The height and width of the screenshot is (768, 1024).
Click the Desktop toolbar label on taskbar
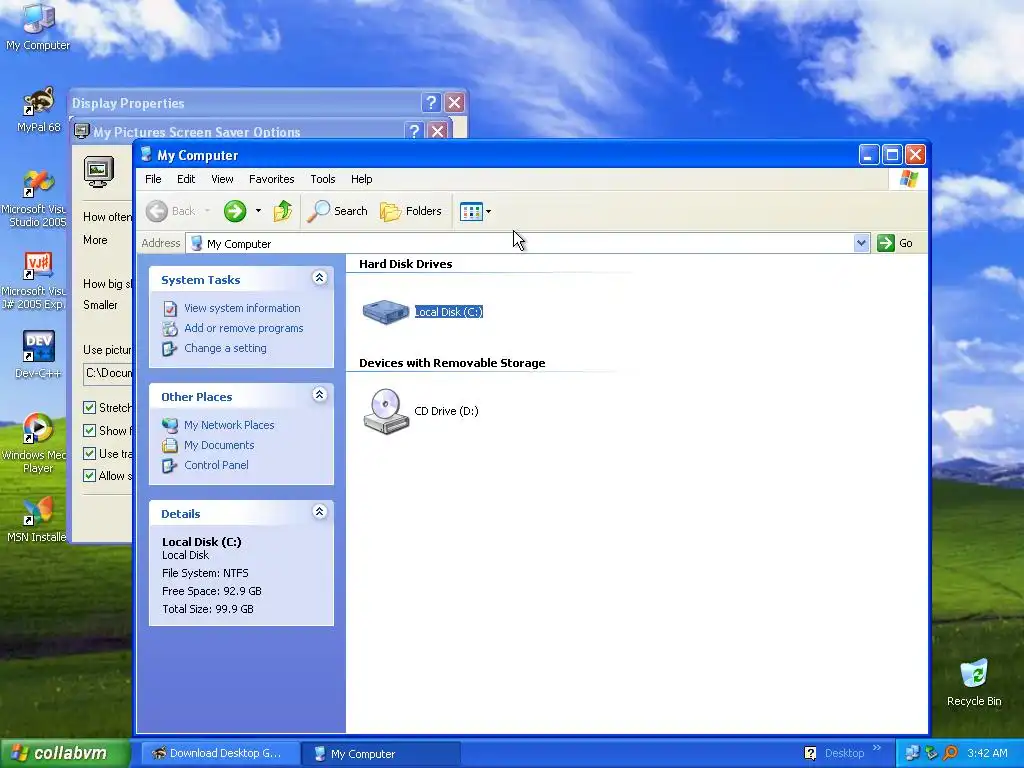click(844, 753)
